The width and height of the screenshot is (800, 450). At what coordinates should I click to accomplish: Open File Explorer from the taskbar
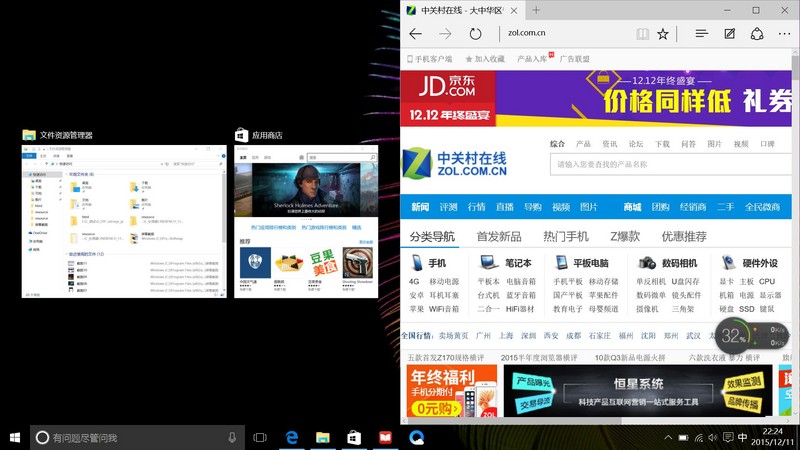pos(322,438)
